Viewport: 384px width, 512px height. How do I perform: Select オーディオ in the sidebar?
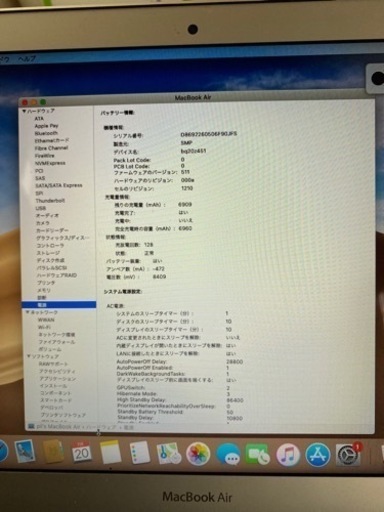click(x=47, y=215)
